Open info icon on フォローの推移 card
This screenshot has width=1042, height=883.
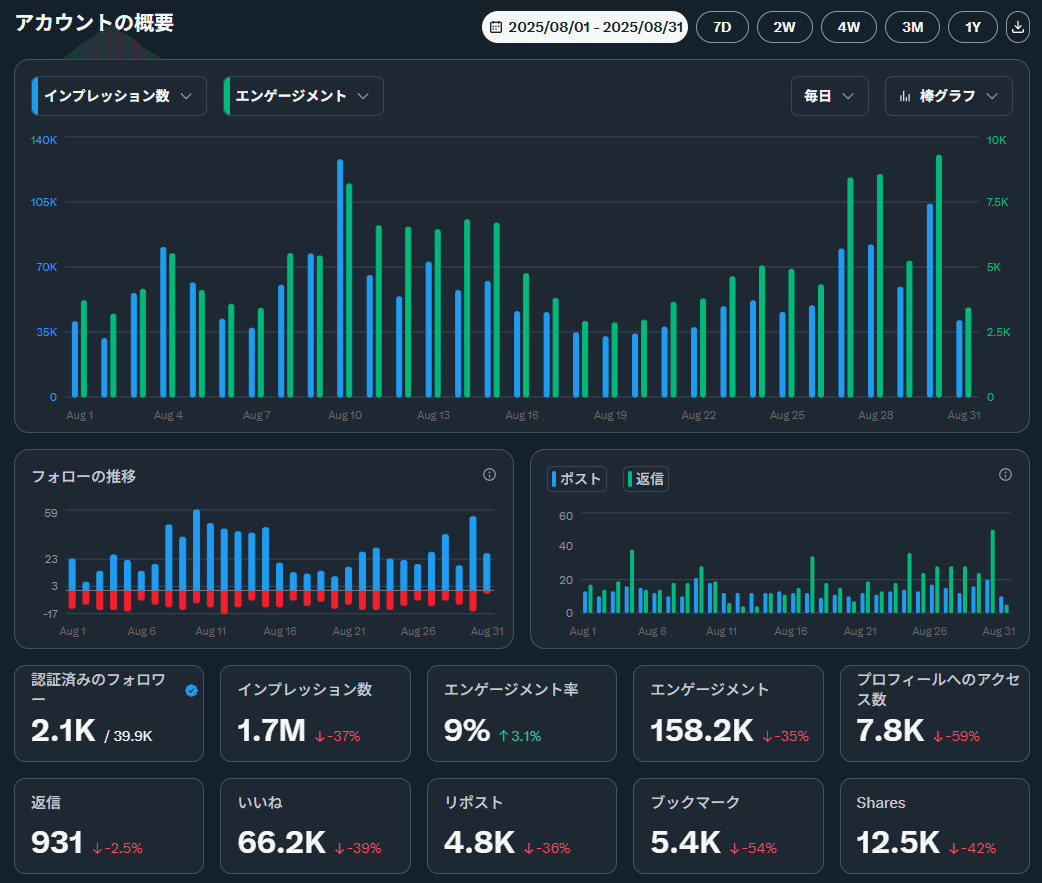pyautogui.click(x=489, y=474)
